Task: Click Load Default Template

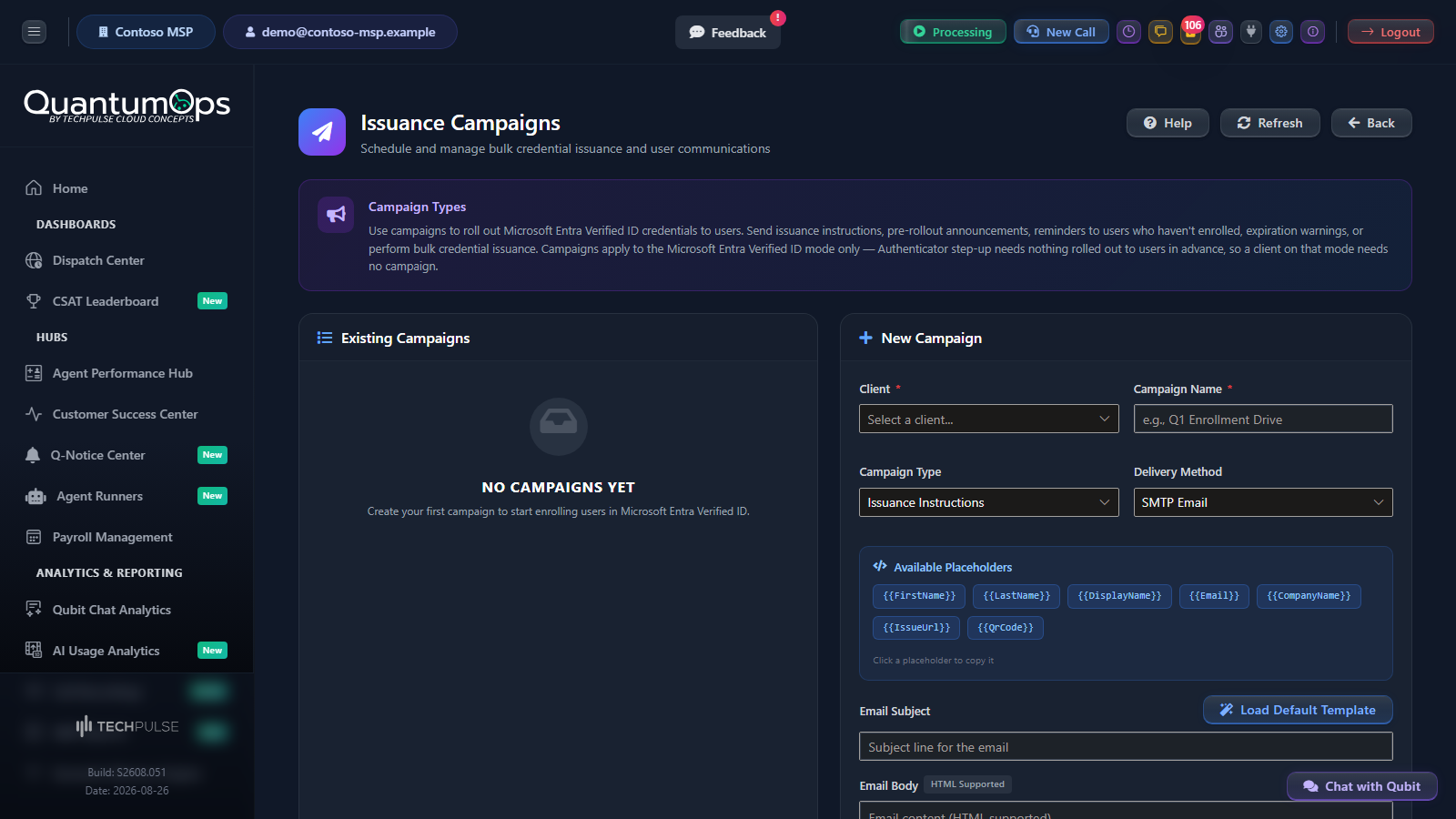Action: click(x=1298, y=710)
